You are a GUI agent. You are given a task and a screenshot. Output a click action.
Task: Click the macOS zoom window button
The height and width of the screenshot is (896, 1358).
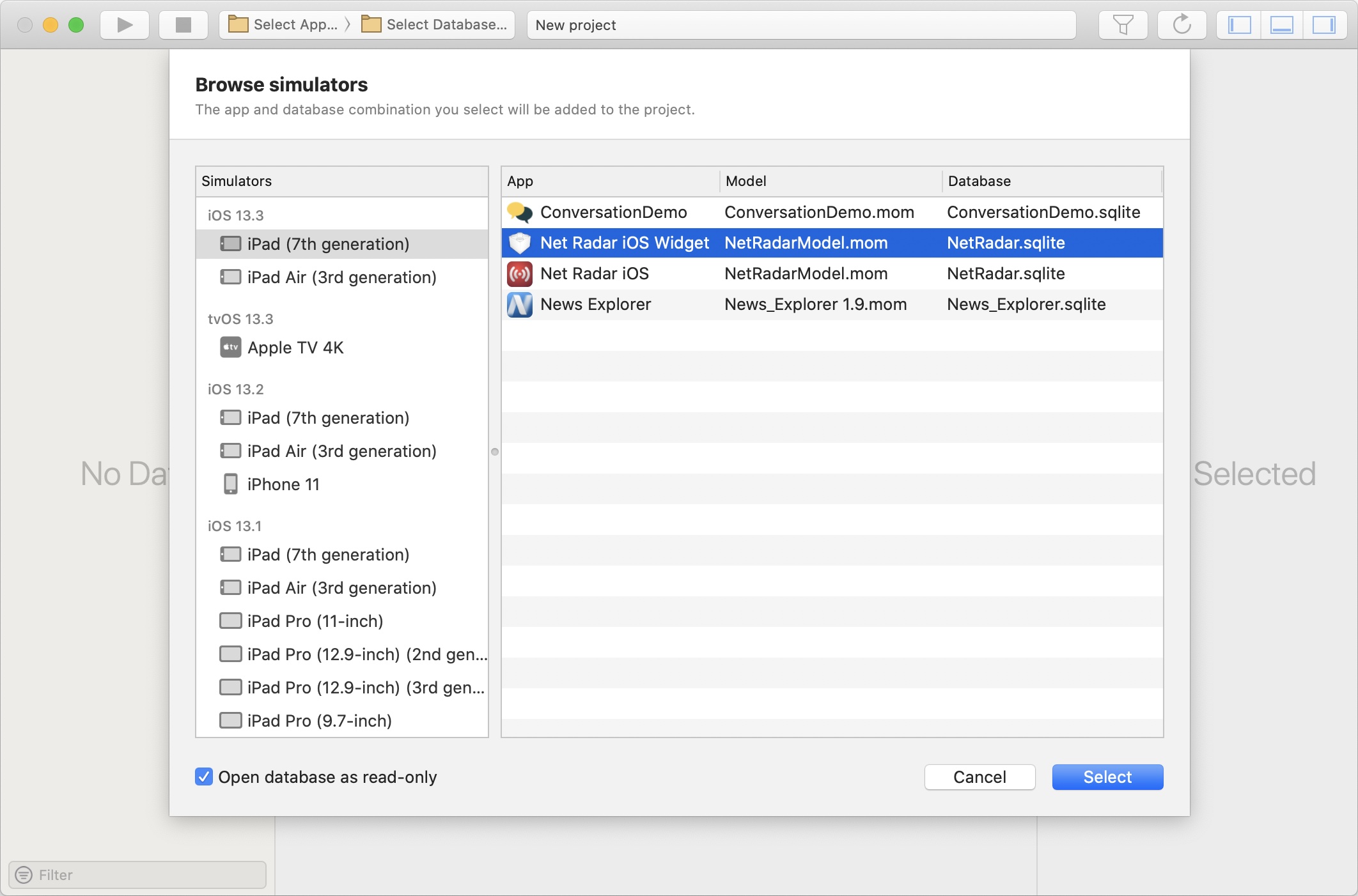pyautogui.click(x=76, y=25)
